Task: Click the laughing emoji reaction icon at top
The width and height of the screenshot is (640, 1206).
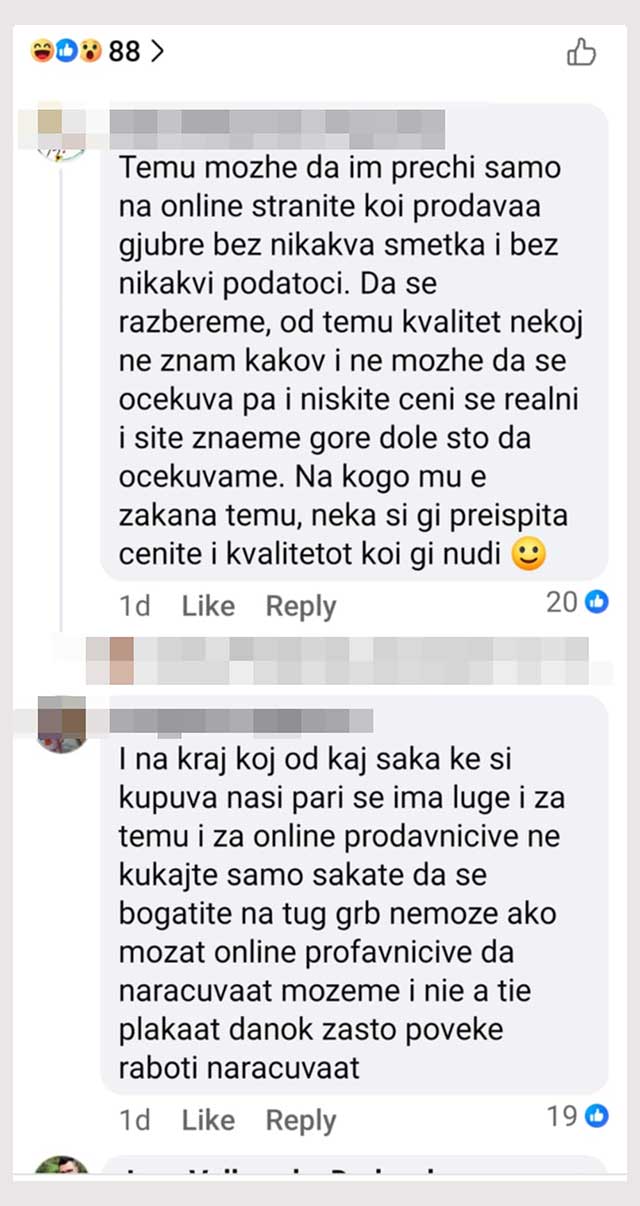Action: 41,50
